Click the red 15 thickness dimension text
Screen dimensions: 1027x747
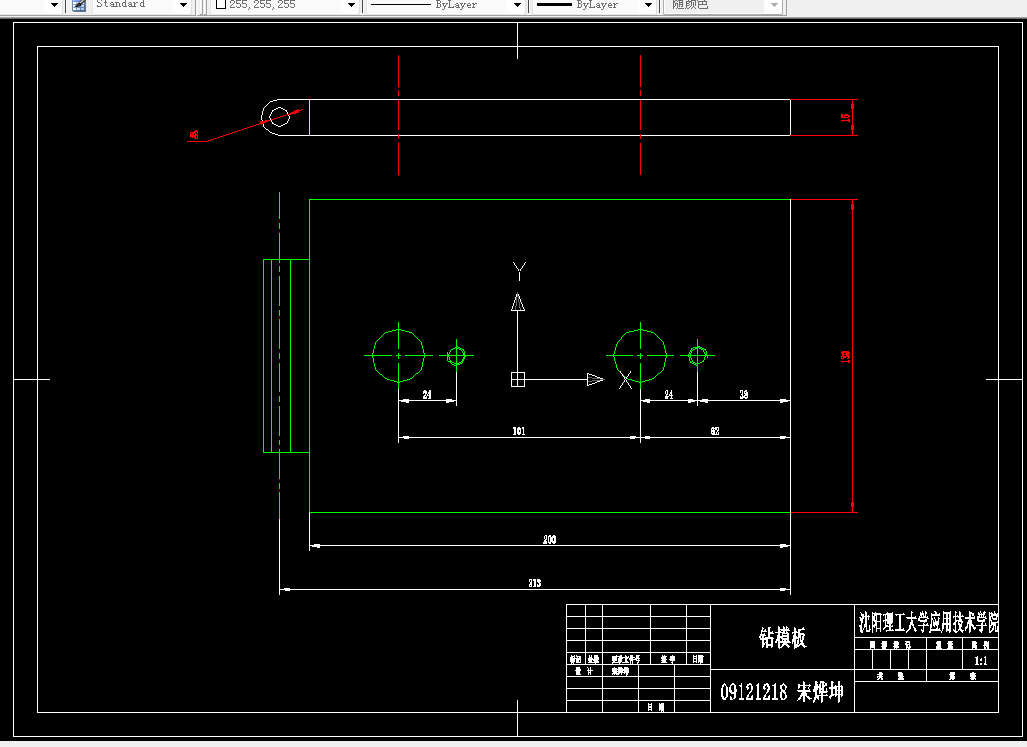[845, 118]
